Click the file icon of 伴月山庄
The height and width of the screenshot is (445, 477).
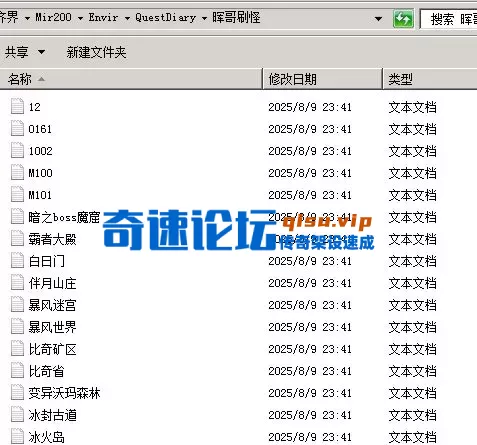[x=17, y=283]
